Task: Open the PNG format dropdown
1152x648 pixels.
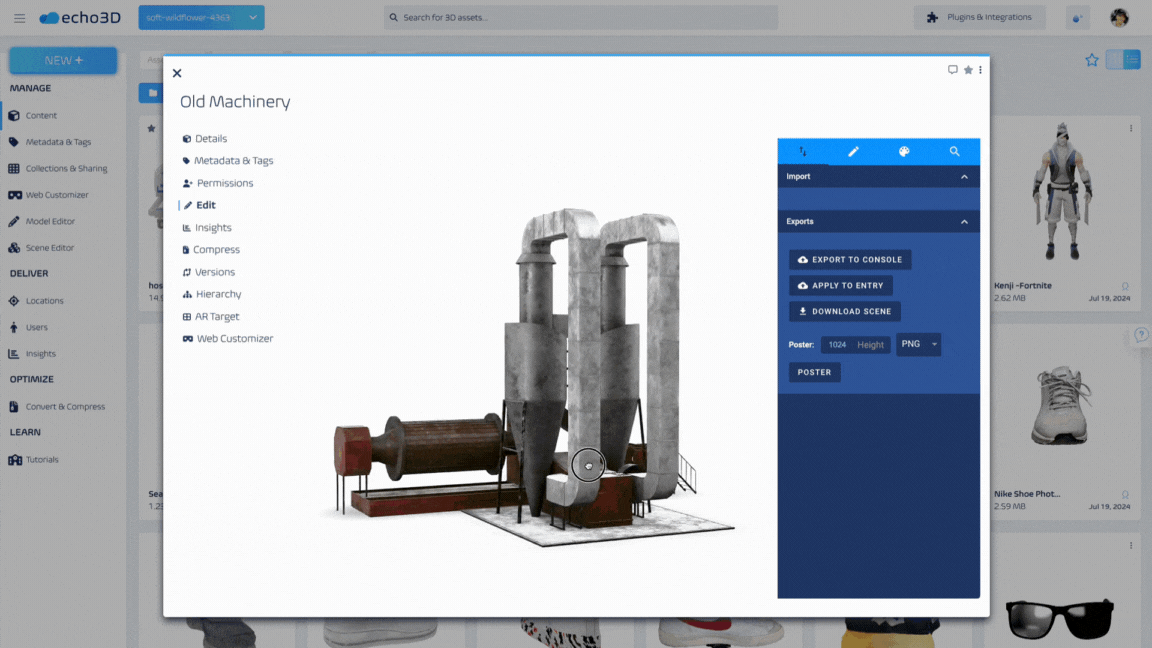Action: 918,345
